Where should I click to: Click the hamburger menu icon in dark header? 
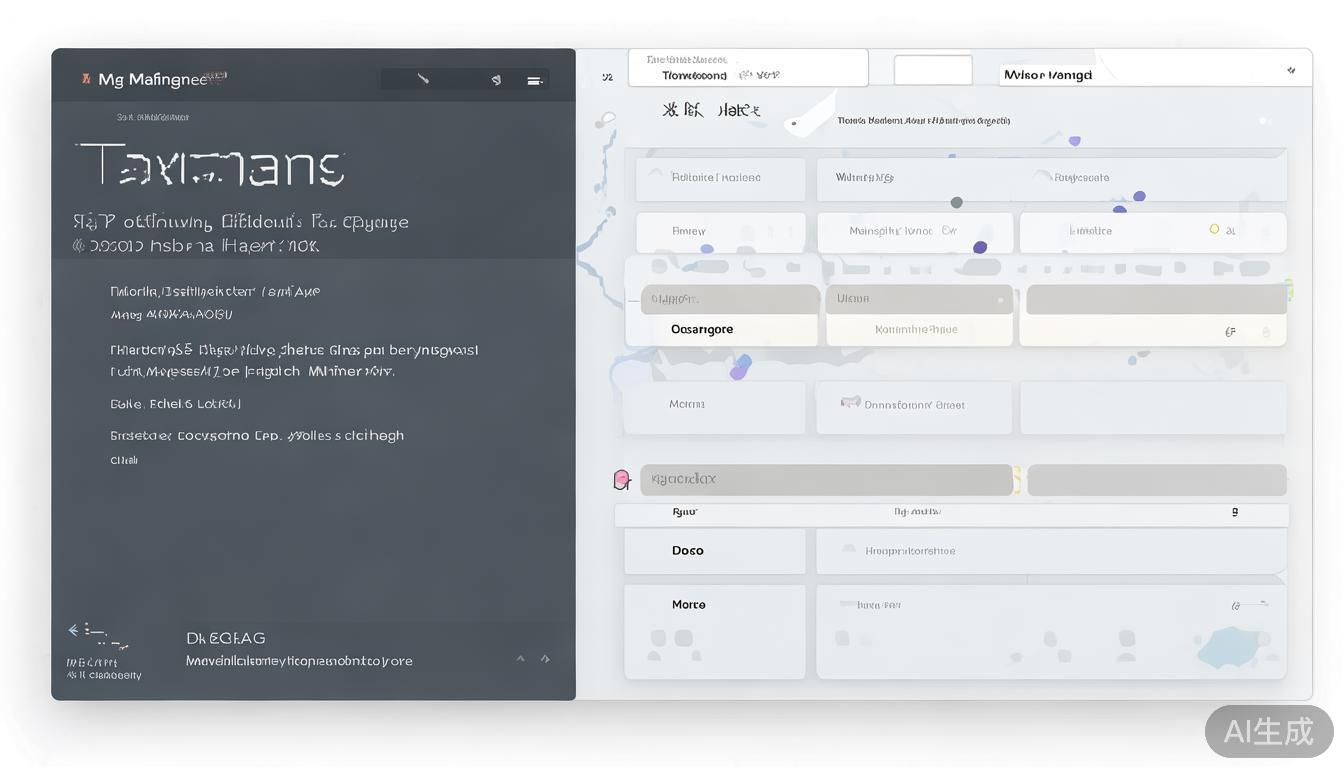[x=534, y=81]
